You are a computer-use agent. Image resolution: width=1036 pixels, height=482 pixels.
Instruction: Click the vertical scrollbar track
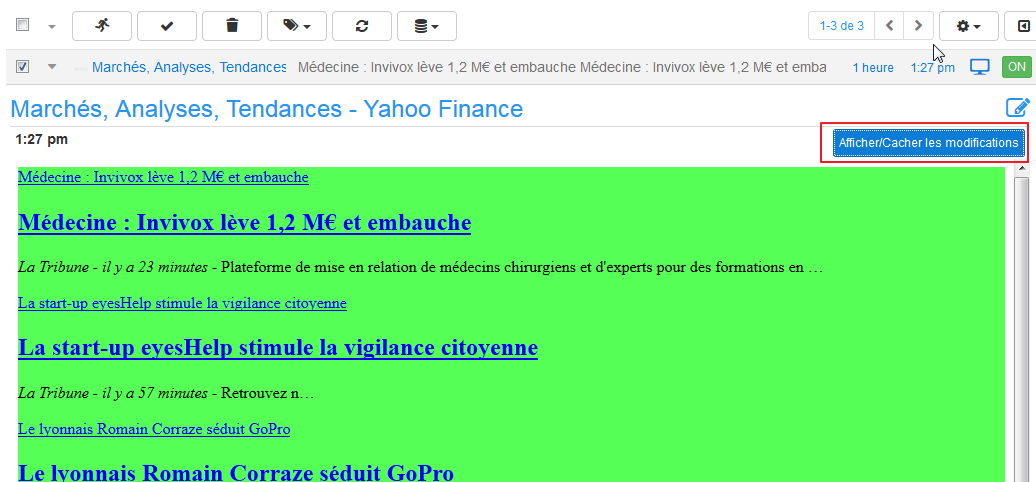(x=1021, y=330)
